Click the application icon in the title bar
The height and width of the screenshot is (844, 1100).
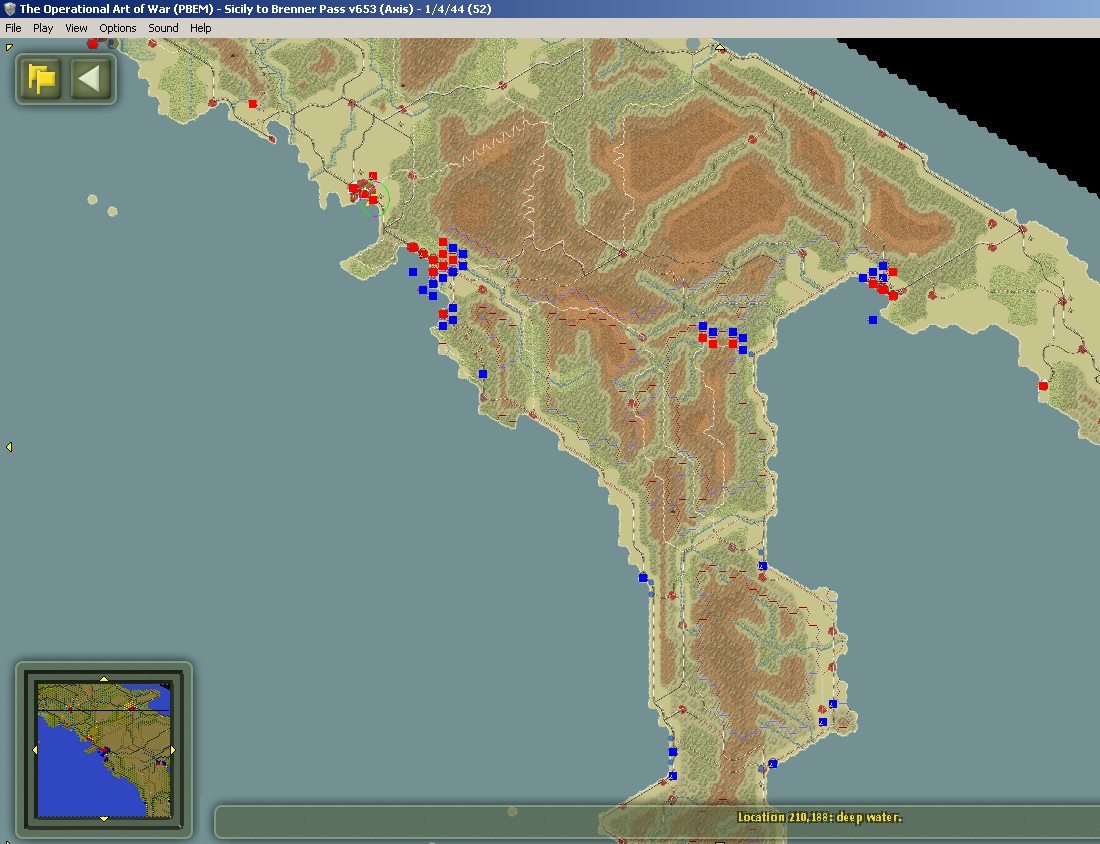point(9,9)
